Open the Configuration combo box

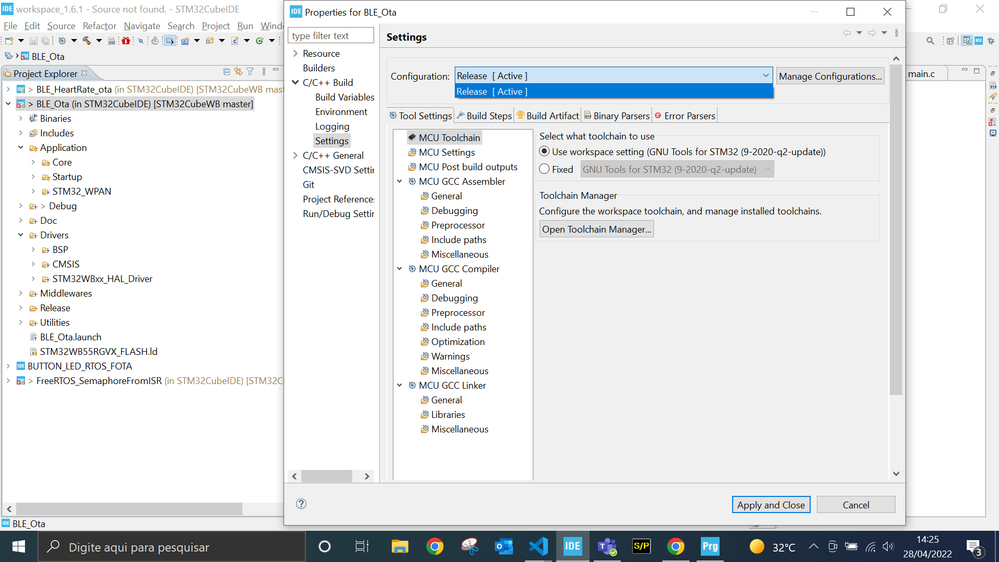(613, 76)
